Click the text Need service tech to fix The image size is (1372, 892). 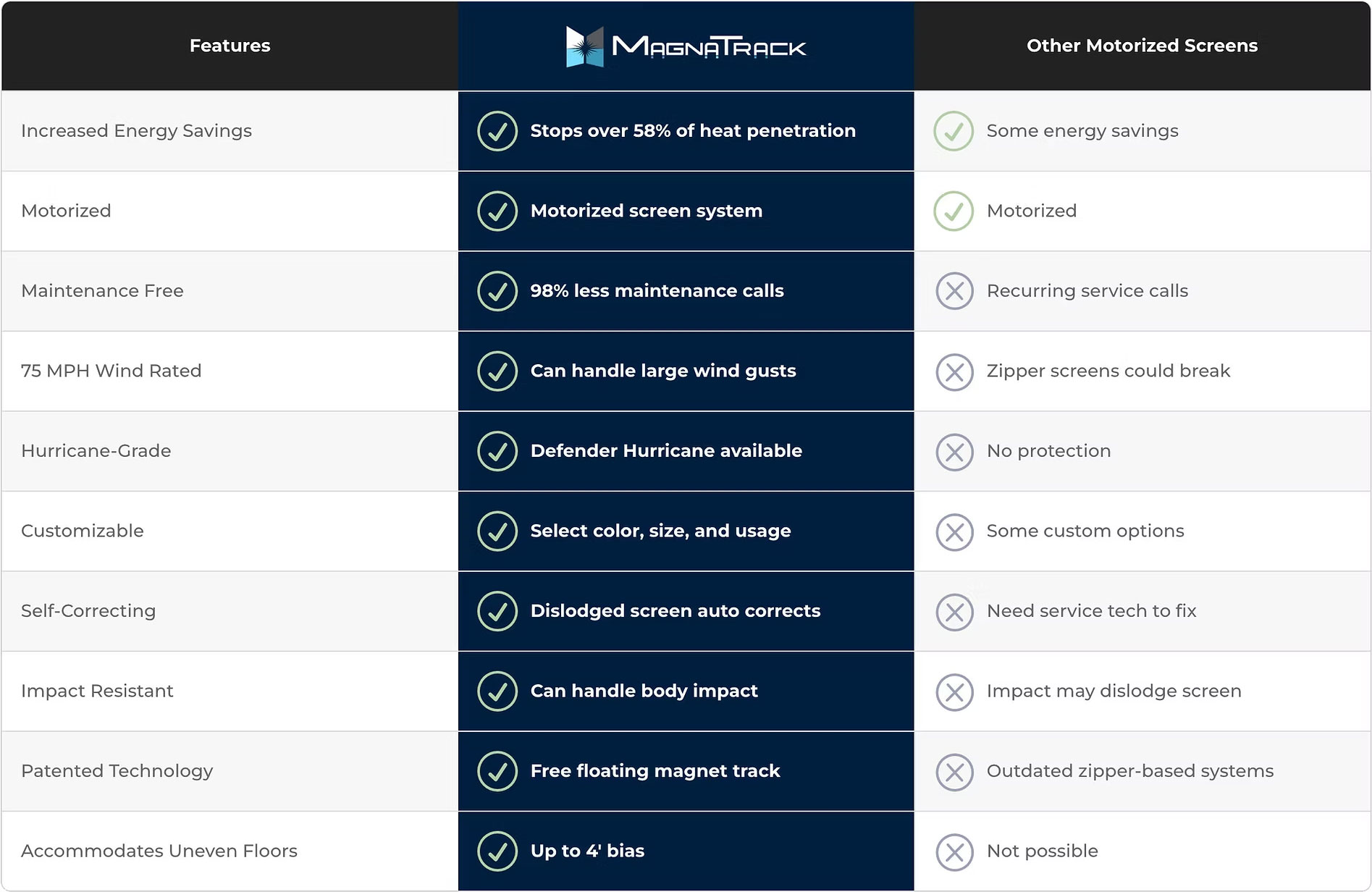[x=1091, y=611]
